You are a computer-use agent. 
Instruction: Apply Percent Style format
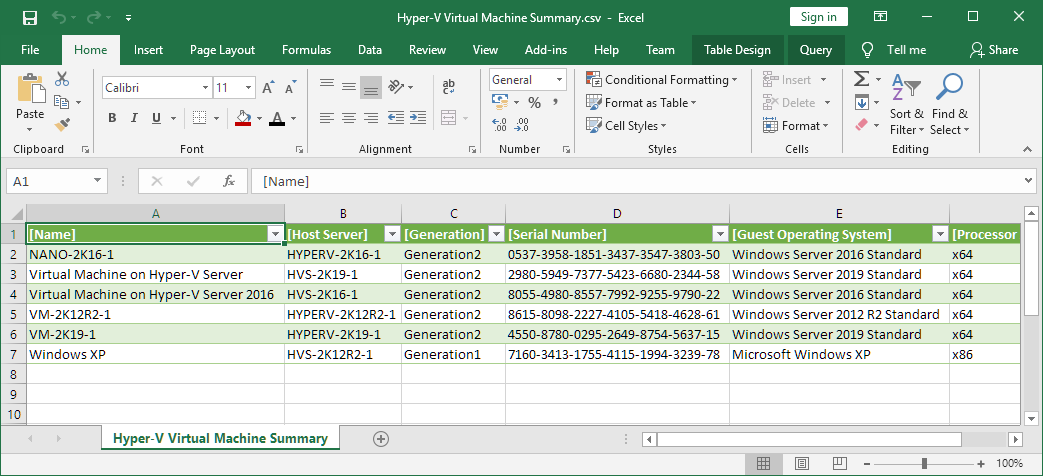(x=534, y=102)
